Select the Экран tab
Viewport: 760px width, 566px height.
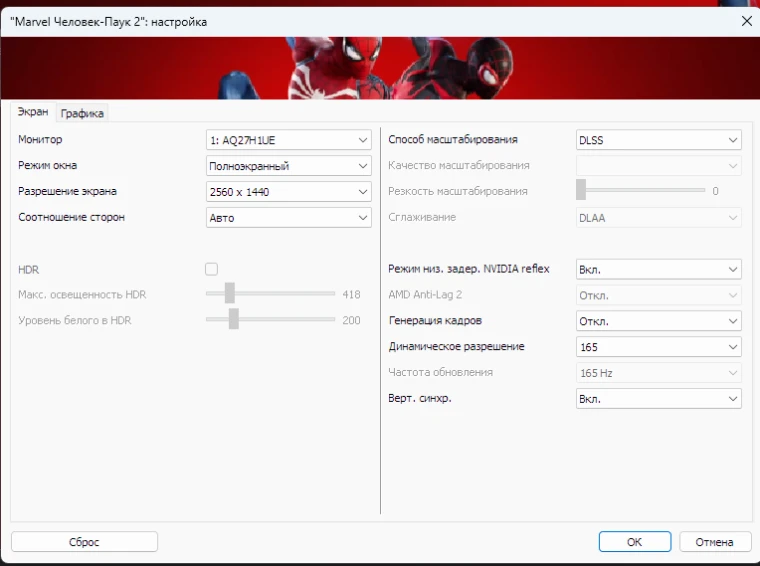pos(33,112)
